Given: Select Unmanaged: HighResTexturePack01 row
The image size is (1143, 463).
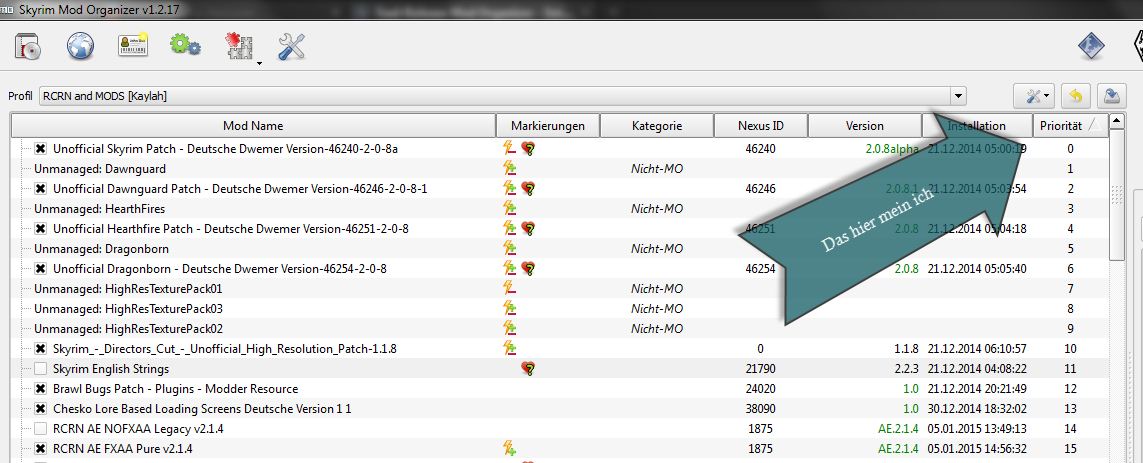Looking at the screenshot, I should point(559,289).
